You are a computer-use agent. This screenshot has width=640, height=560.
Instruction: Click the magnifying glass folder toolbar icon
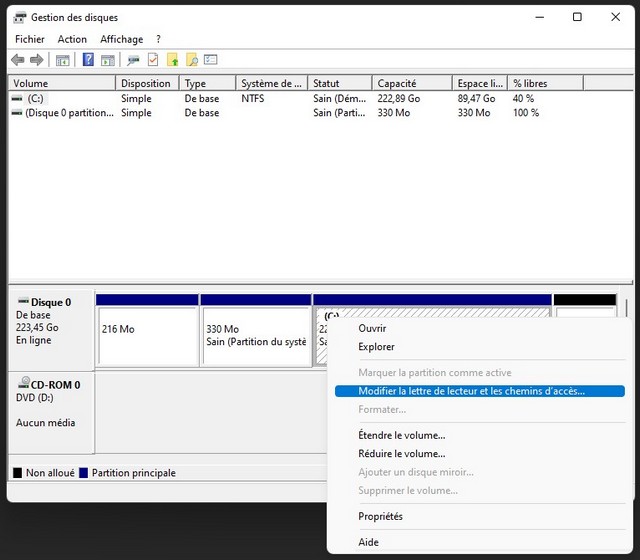pos(191,60)
